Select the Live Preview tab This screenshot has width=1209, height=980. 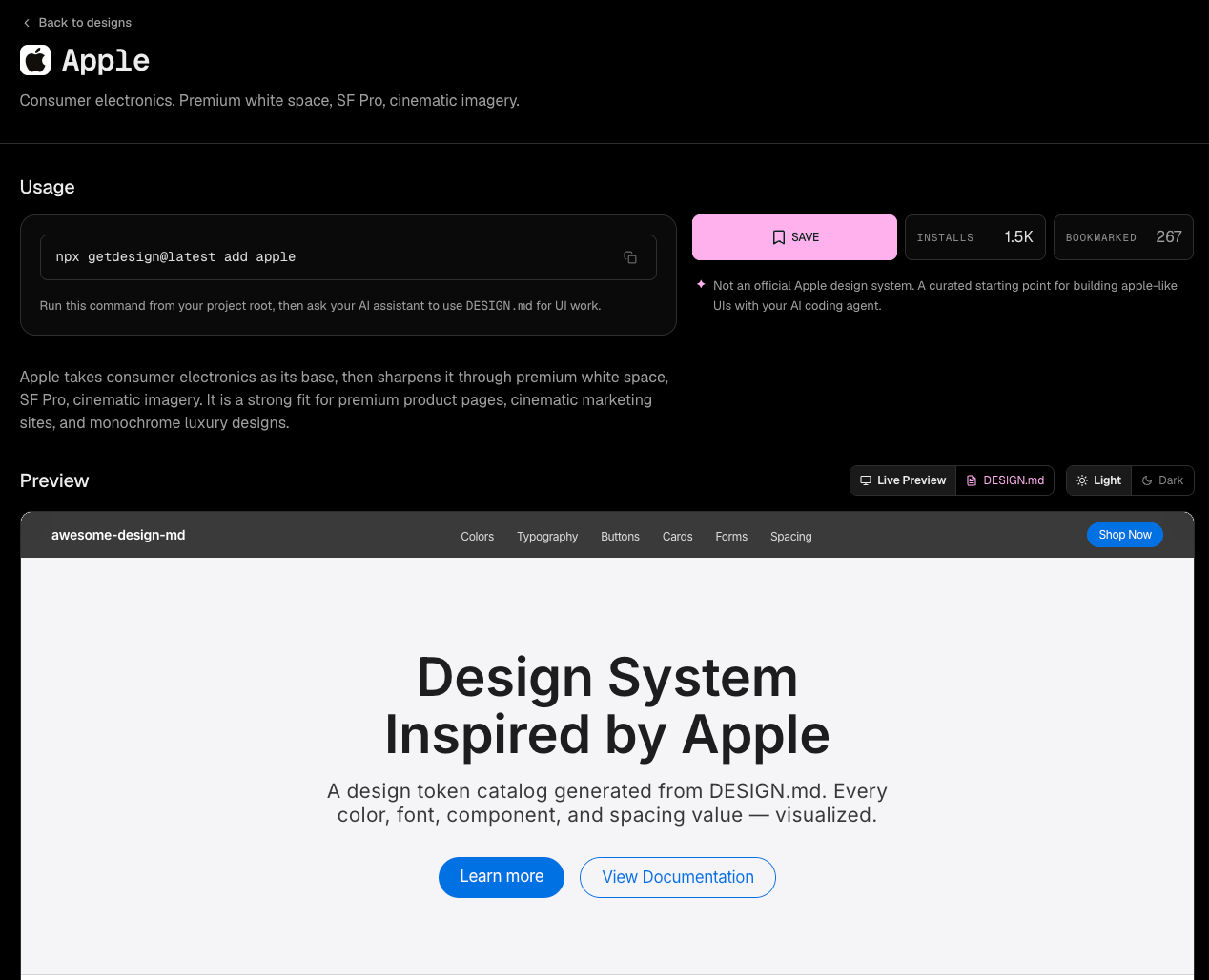tap(903, 480)
